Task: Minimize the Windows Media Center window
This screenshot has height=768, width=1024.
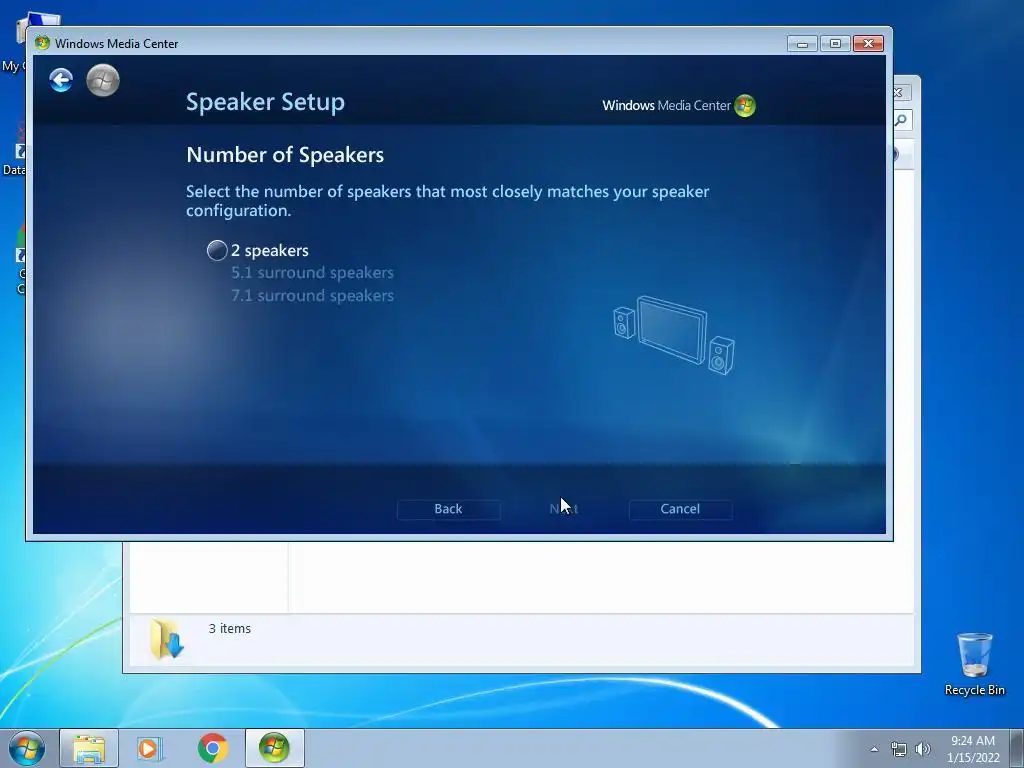Action: click(803, 44)
